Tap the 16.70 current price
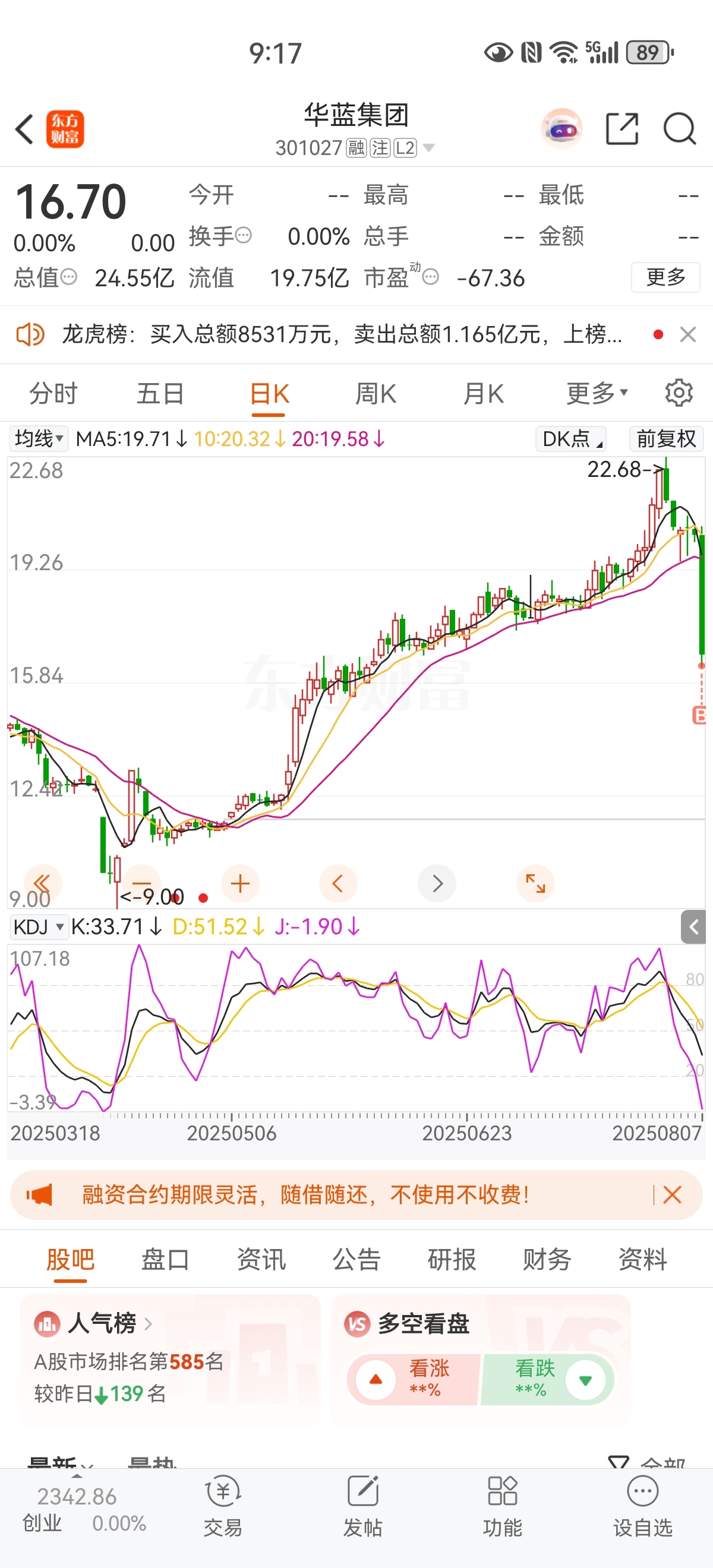 (x=71, y=201)
